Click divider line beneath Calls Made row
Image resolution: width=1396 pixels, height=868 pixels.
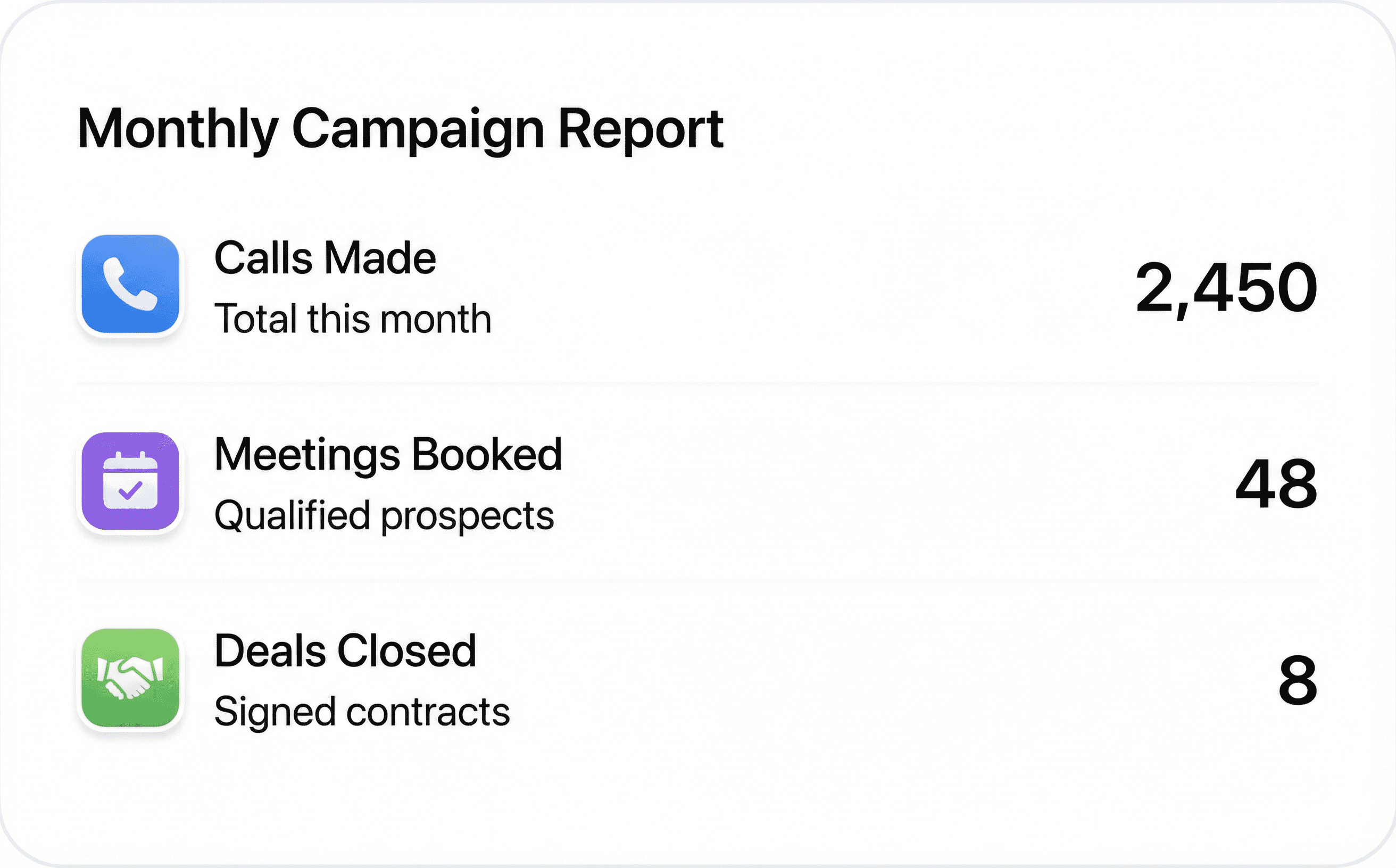point(697,383)
